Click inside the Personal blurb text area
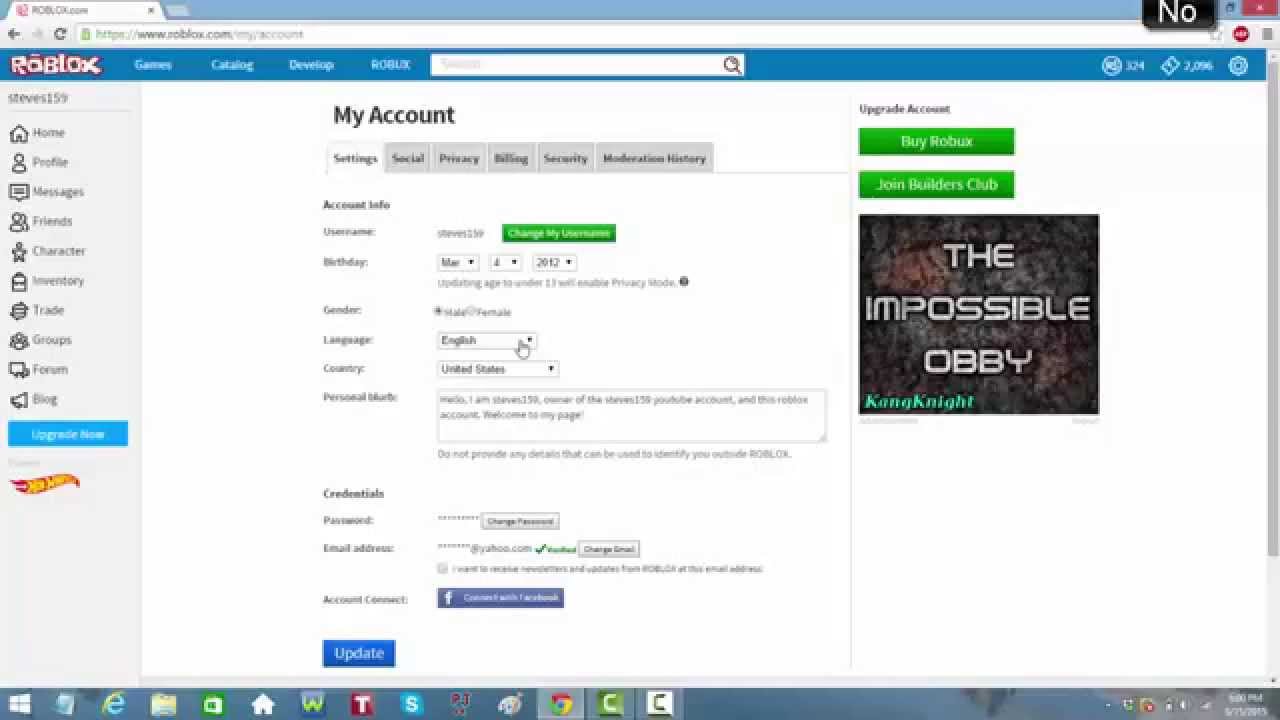The width and height of the screenshot is (1280, 720). point(632,416)
